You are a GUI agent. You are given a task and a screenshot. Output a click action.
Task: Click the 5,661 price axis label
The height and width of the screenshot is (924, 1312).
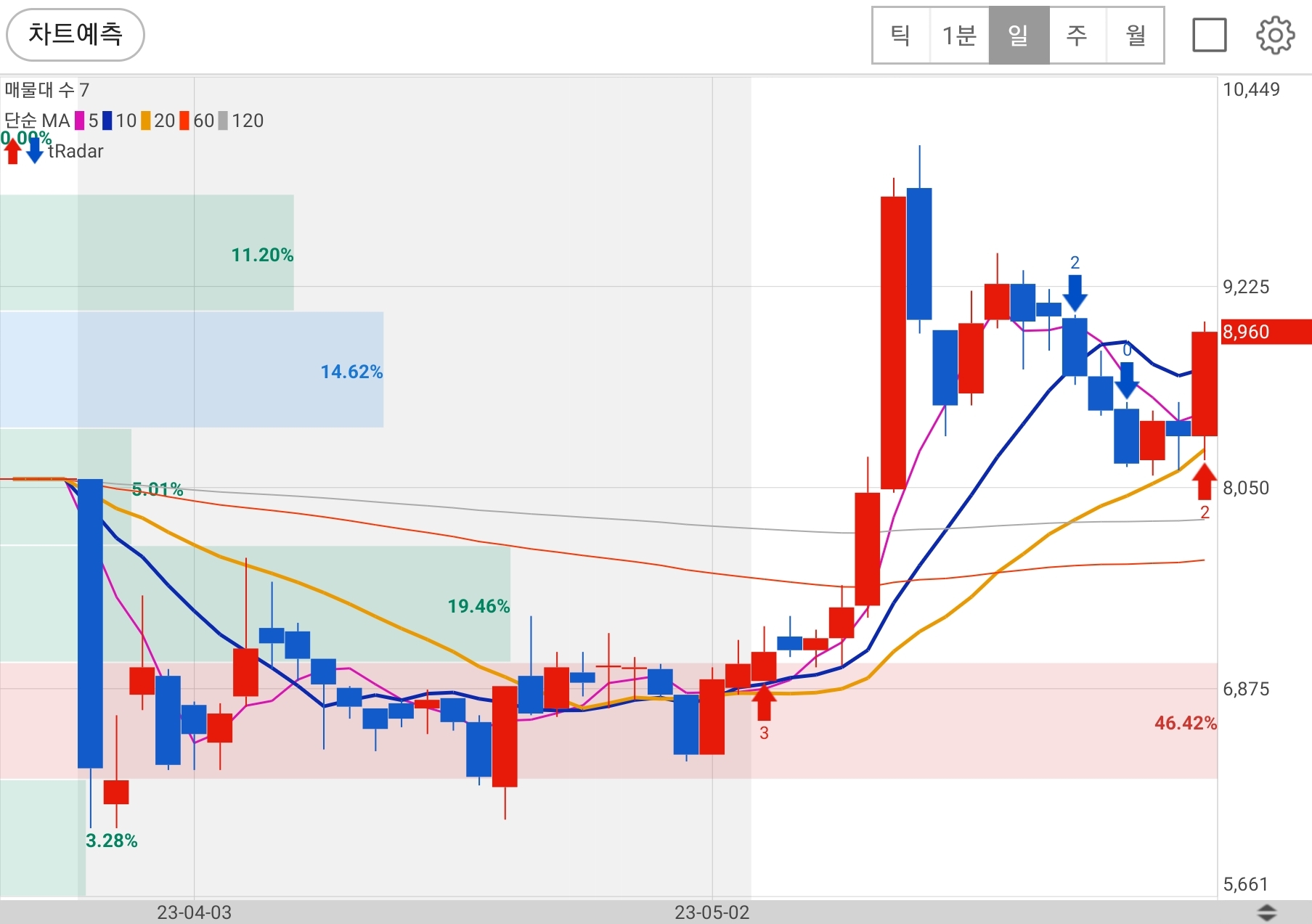[1245, 884]
